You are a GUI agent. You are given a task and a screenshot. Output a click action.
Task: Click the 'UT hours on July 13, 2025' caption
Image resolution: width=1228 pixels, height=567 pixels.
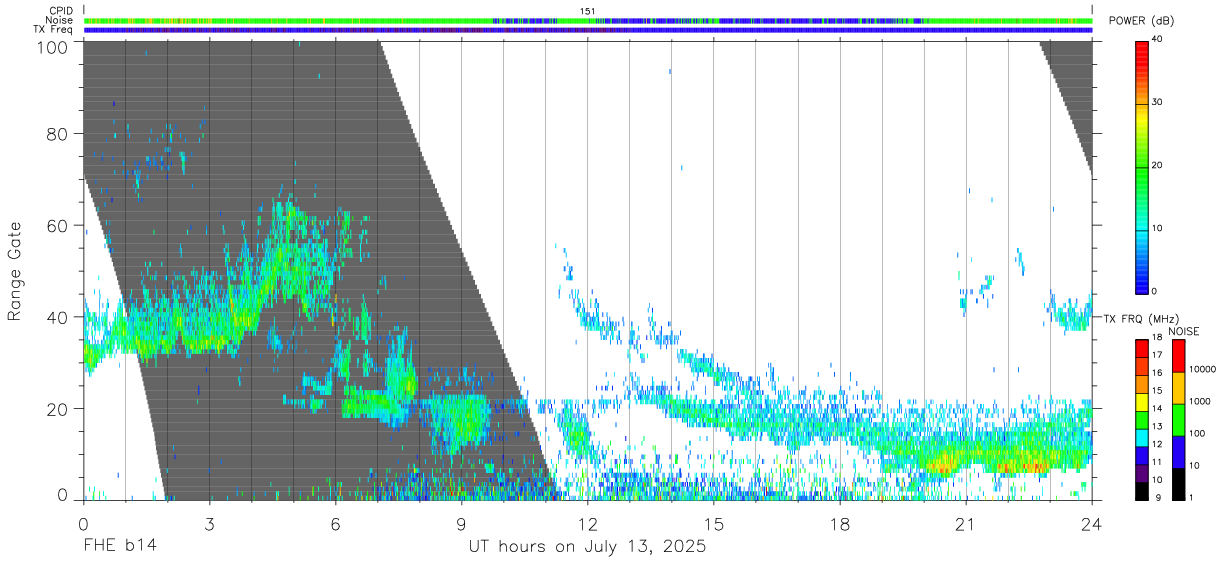588,548
